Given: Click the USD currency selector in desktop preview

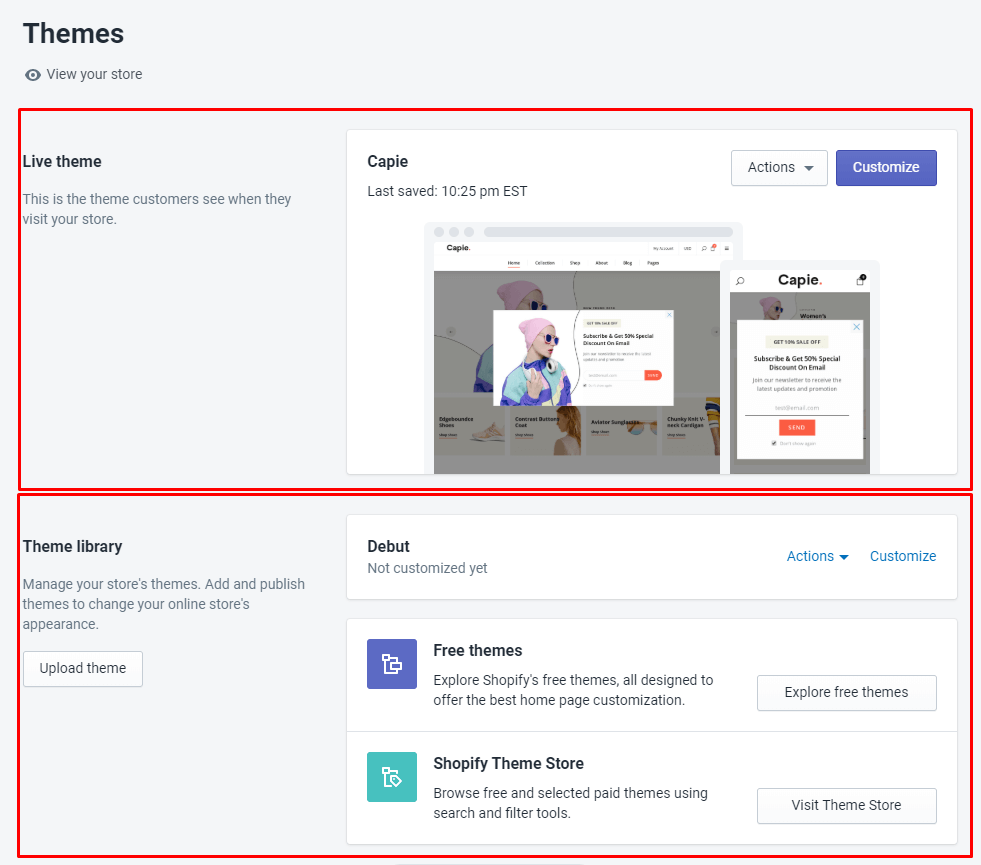Looking at the screenshot, I should 687,248.
